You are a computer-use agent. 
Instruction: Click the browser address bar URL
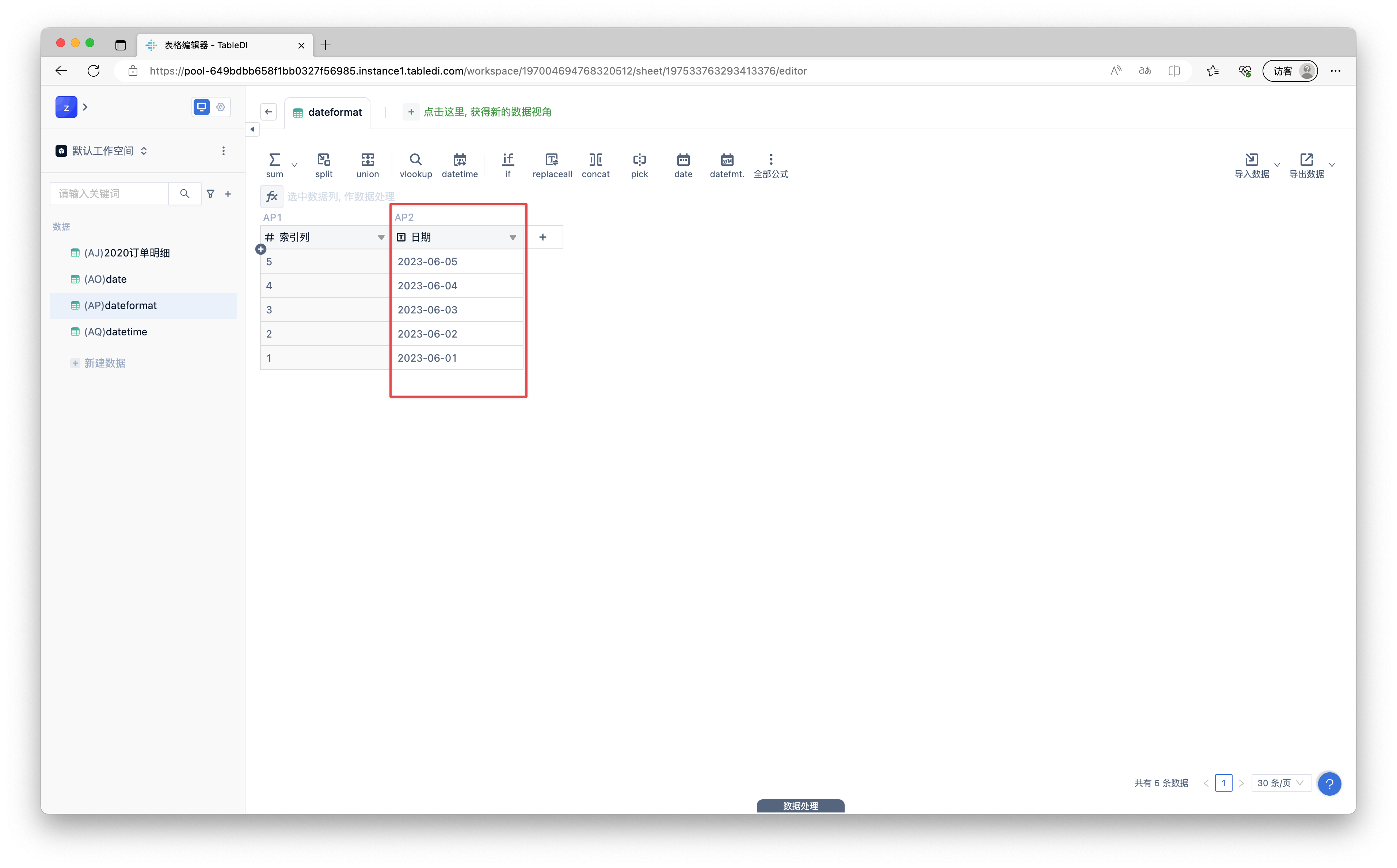(x=478, y=71)
